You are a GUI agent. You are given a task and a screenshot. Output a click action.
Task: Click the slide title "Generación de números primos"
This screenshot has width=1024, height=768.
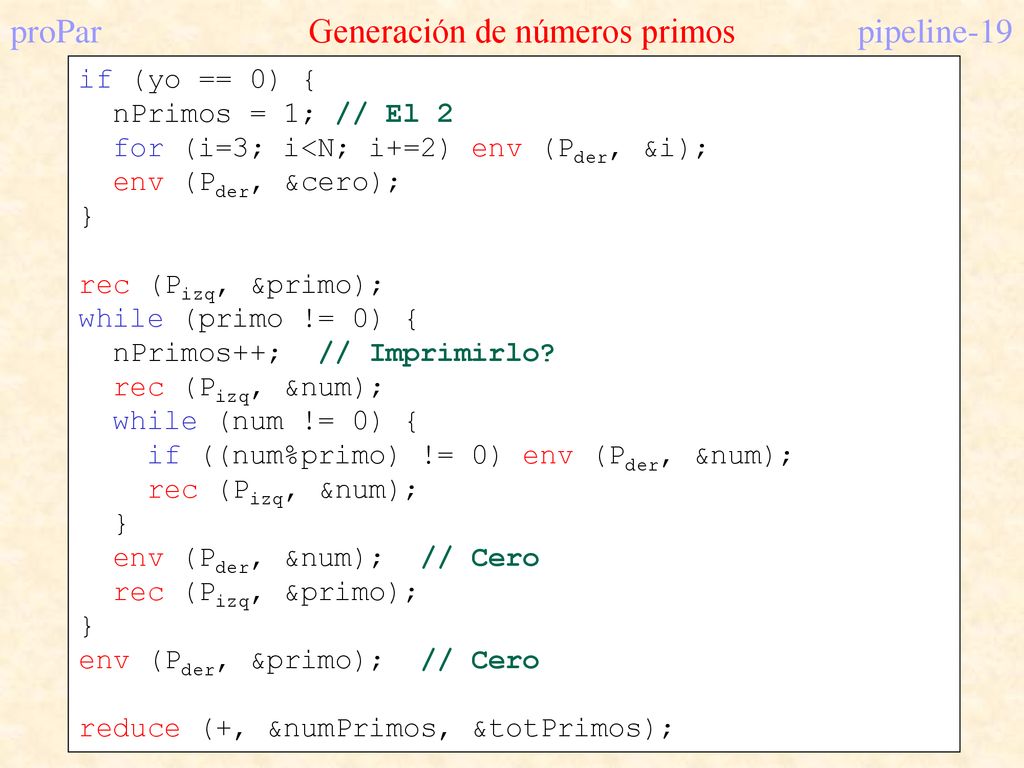coord(521,32)
